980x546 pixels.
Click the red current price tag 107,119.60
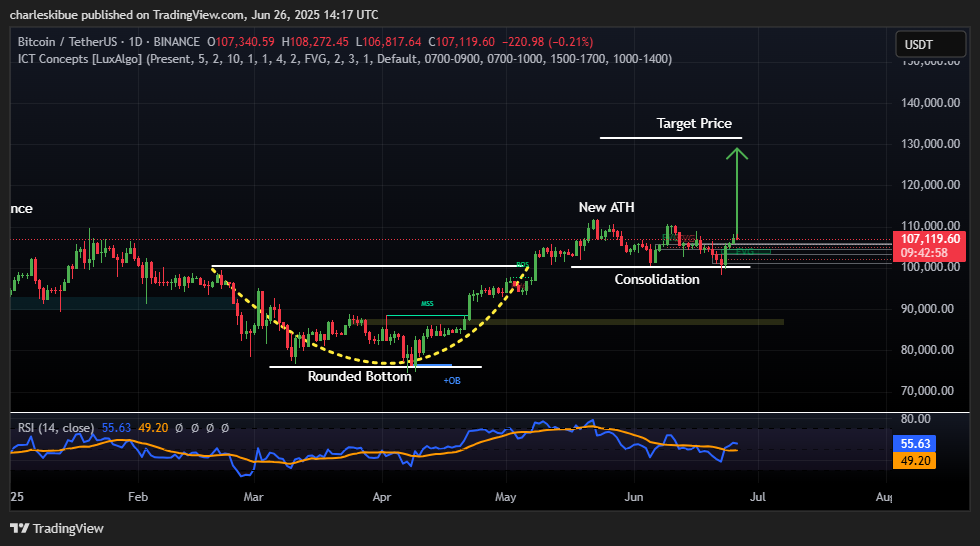point(929,246)
